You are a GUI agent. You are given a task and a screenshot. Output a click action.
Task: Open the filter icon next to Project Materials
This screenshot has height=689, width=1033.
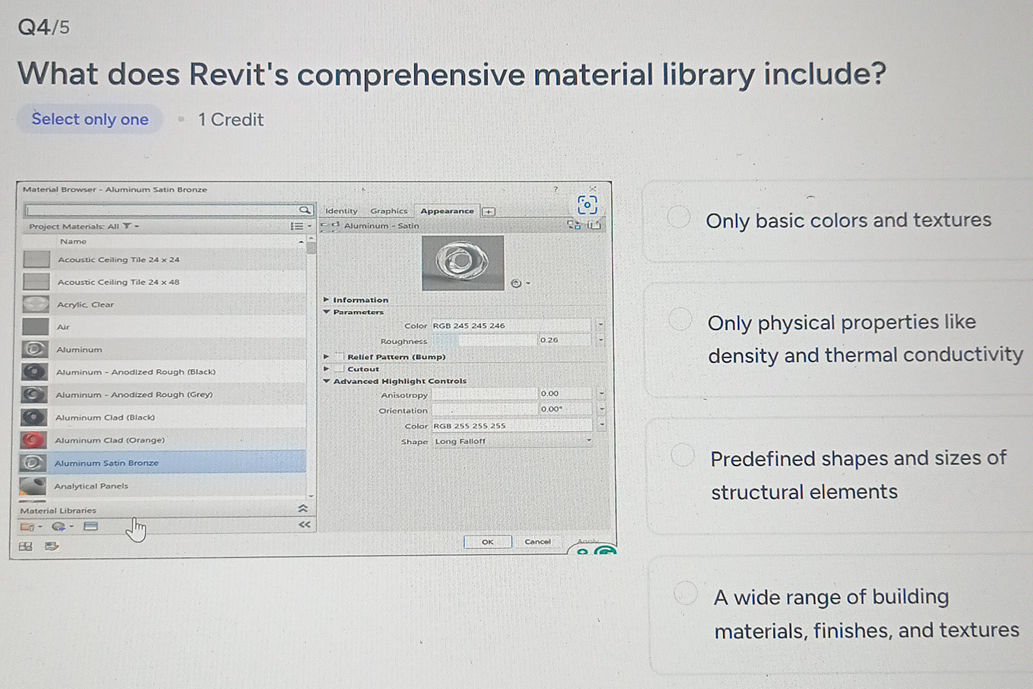click(127, 227)
